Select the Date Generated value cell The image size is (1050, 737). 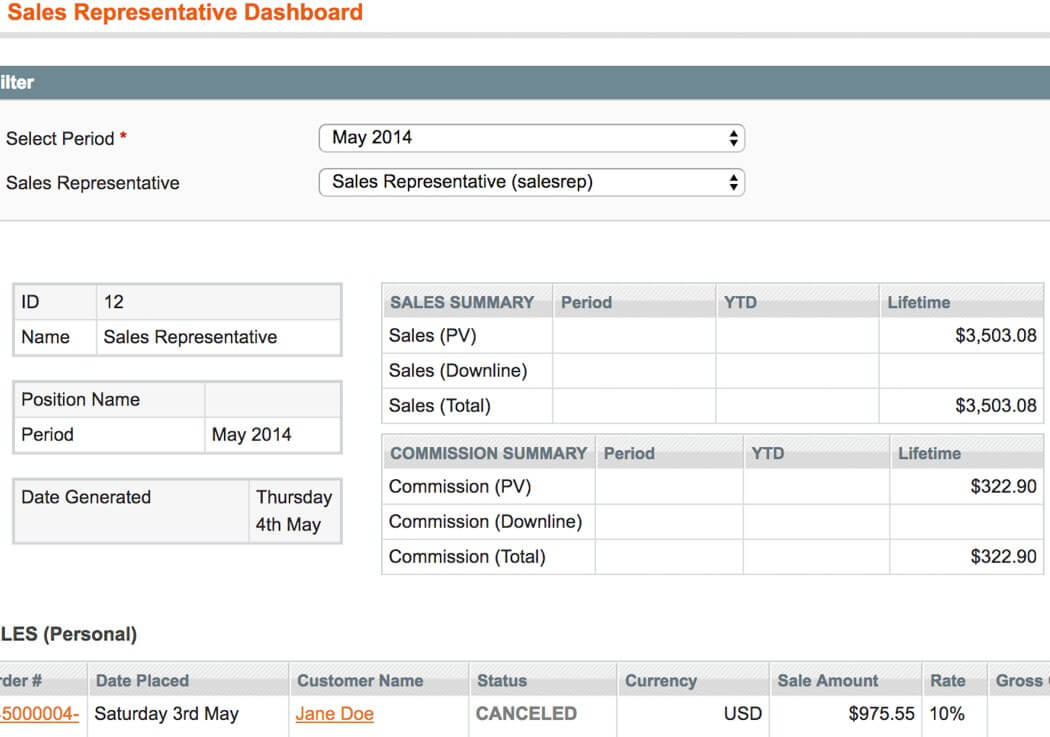click(293, 511)
